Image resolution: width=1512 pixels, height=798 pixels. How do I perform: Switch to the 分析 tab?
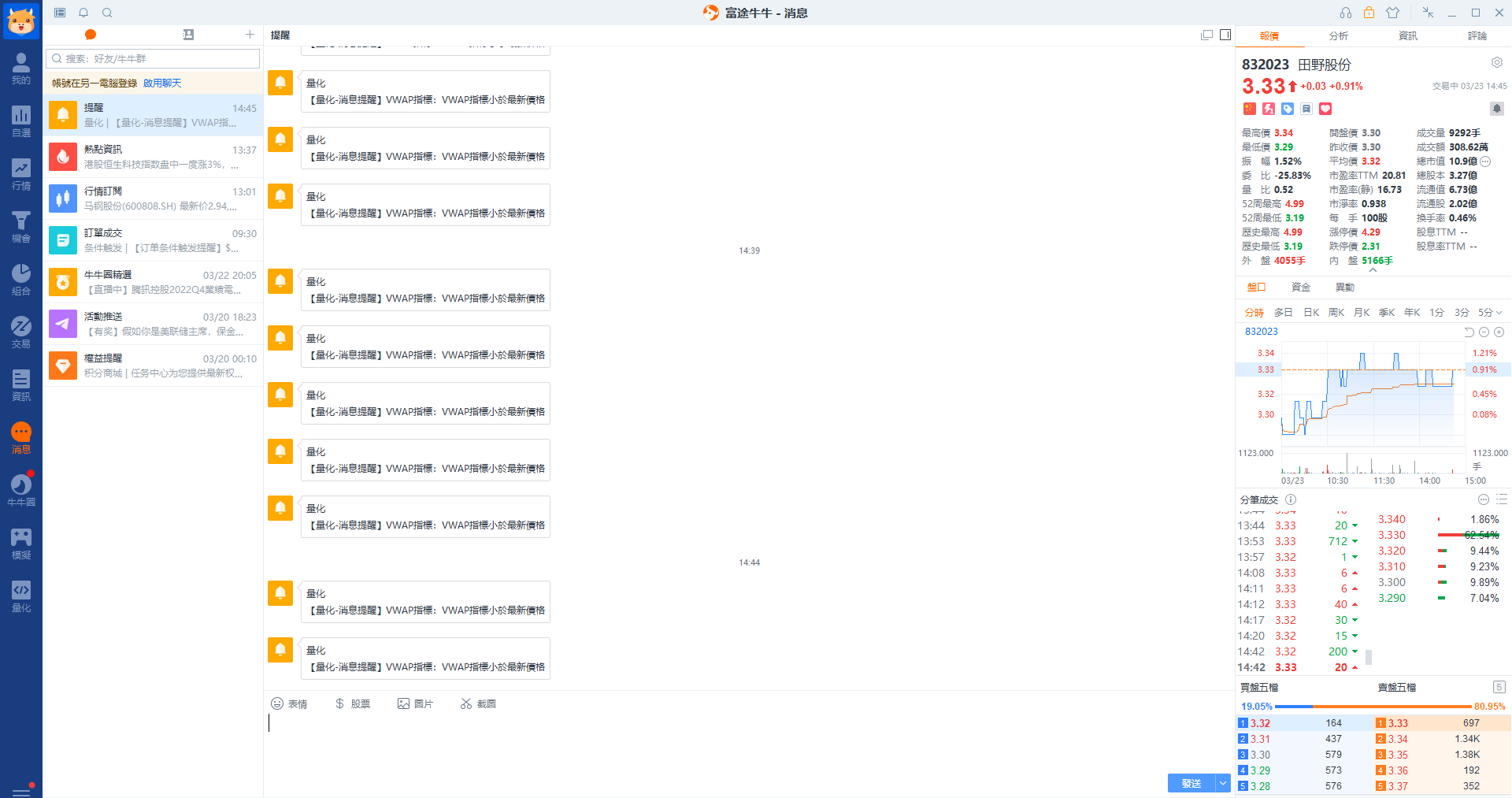(x=1339, y=36)
